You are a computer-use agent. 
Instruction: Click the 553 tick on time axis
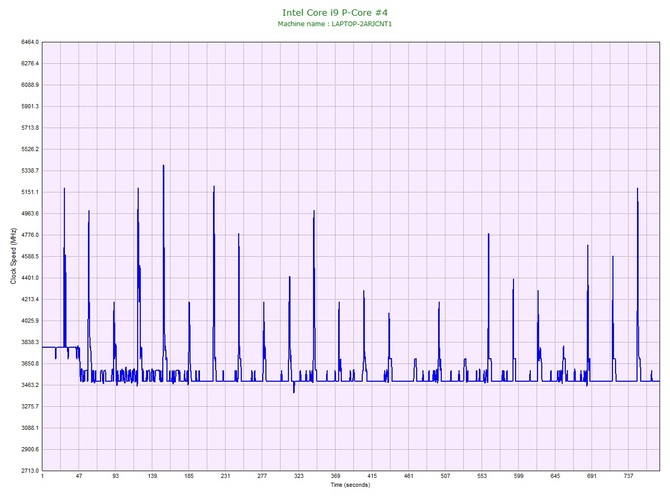482,476
